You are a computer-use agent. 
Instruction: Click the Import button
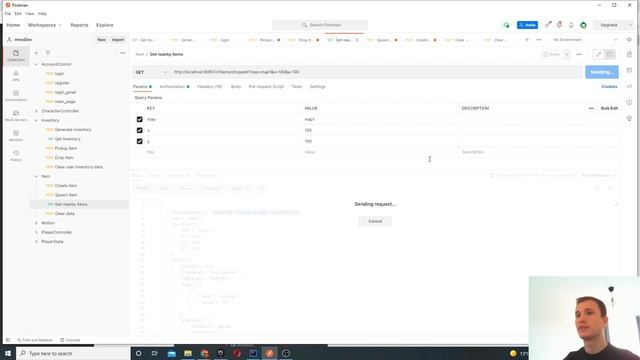tap(118, 40)
